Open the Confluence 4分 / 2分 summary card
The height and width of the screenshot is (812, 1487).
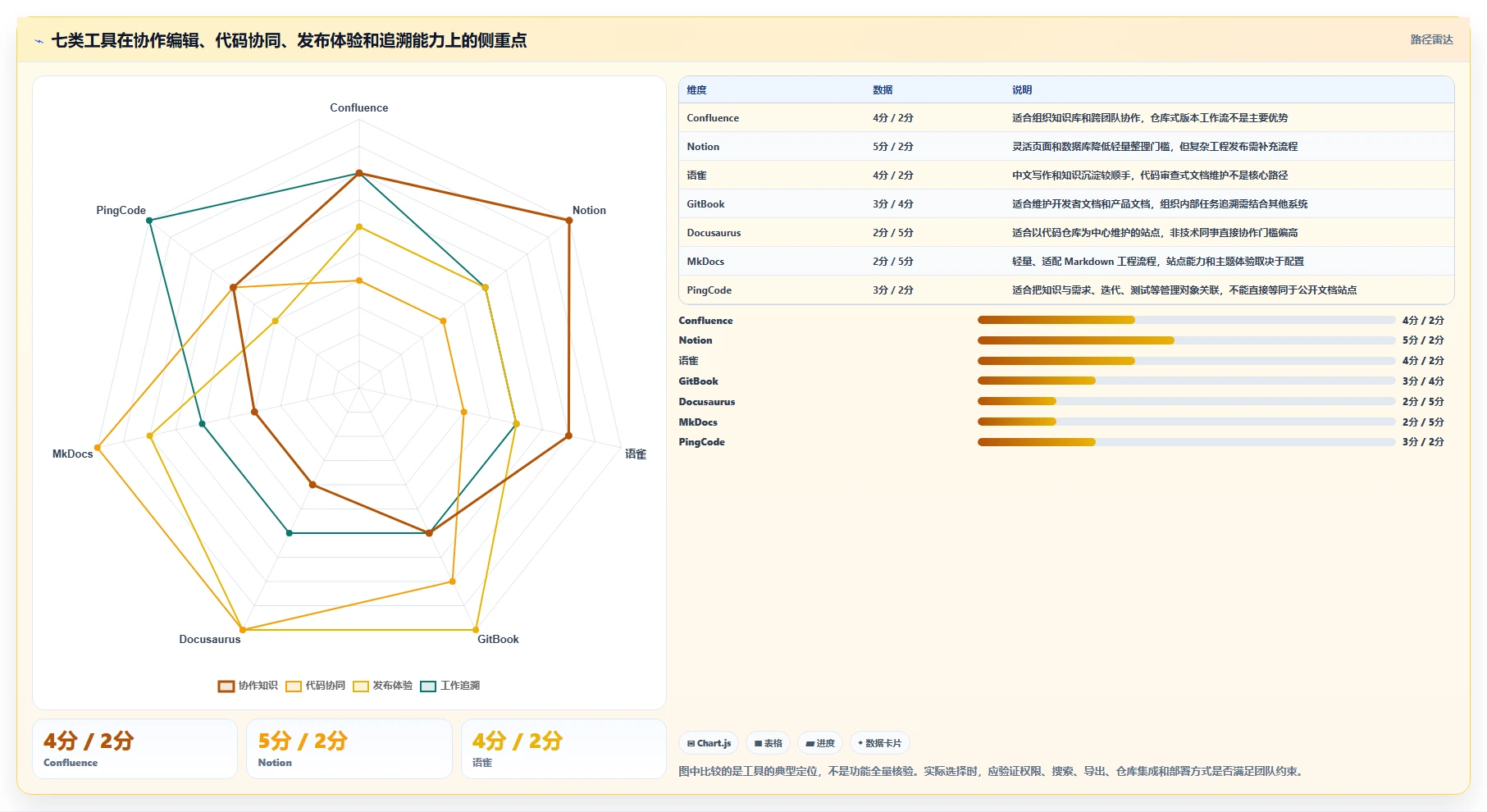135,749
